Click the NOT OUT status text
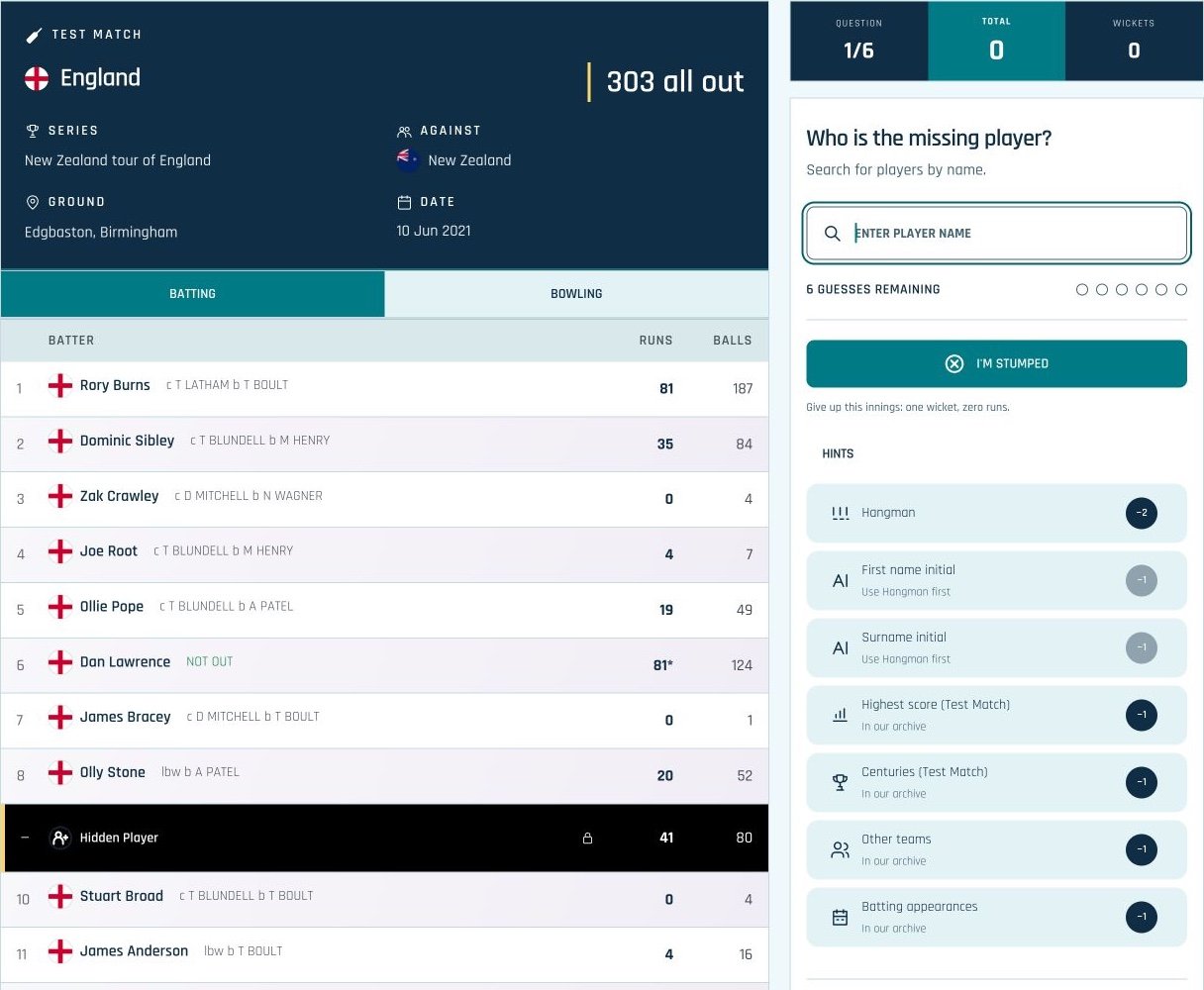Screen dimensions: 1204x990 pos(210,662)
